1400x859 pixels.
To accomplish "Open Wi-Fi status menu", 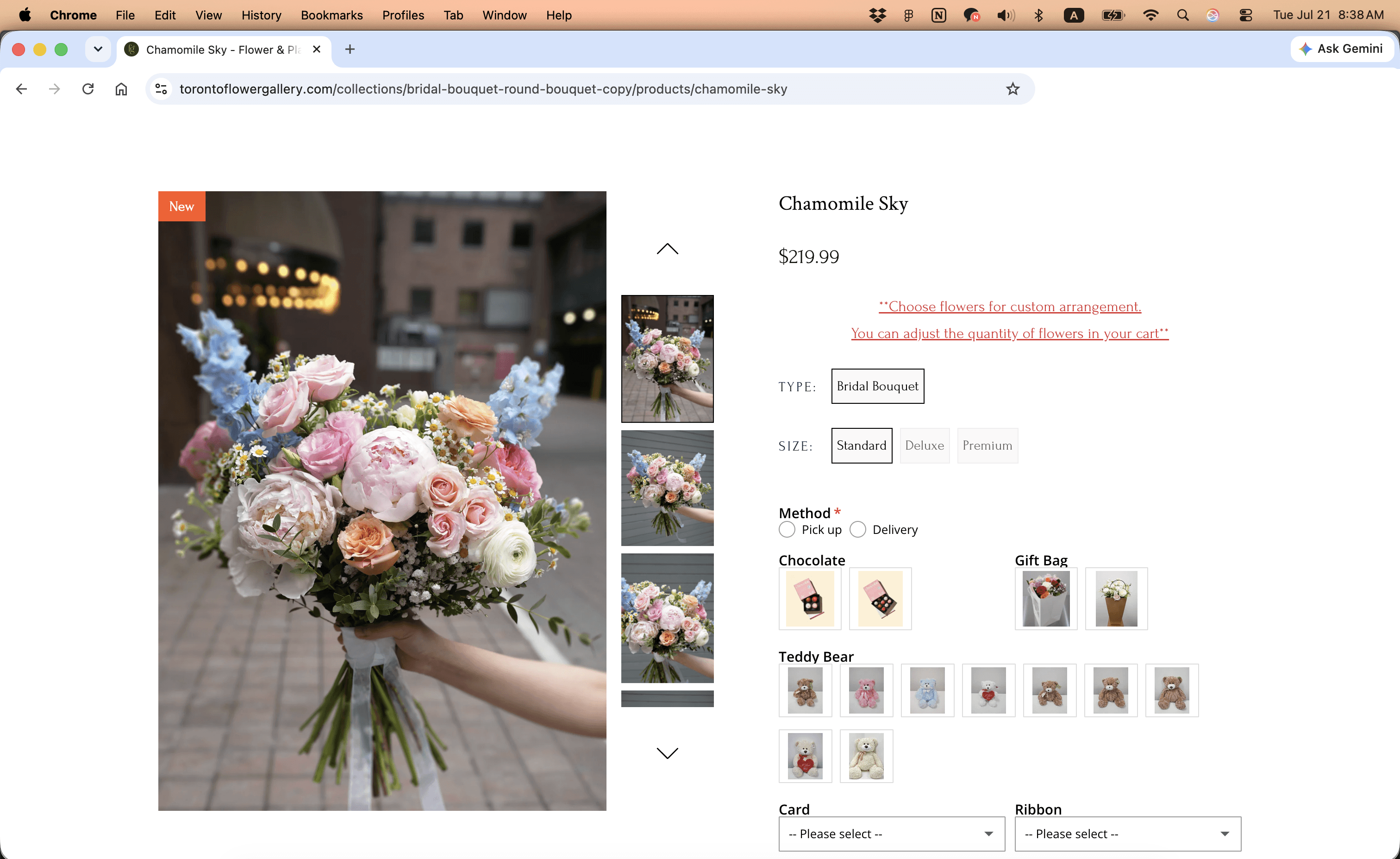I will click(x=1150, y=15).
